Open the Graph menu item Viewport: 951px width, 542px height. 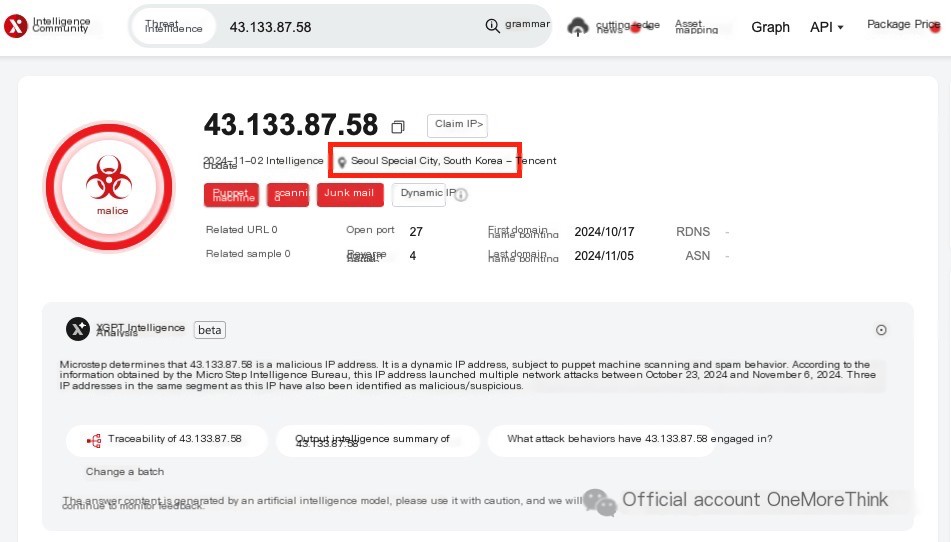click(770, 27)
